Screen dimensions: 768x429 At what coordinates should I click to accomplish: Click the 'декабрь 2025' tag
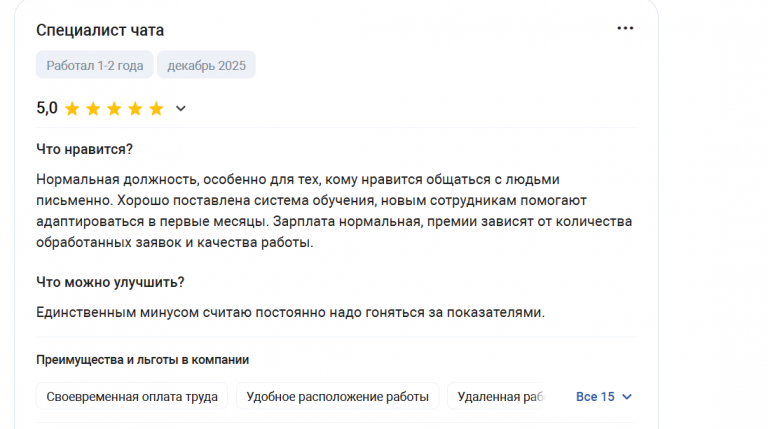[x=208, y=65]
